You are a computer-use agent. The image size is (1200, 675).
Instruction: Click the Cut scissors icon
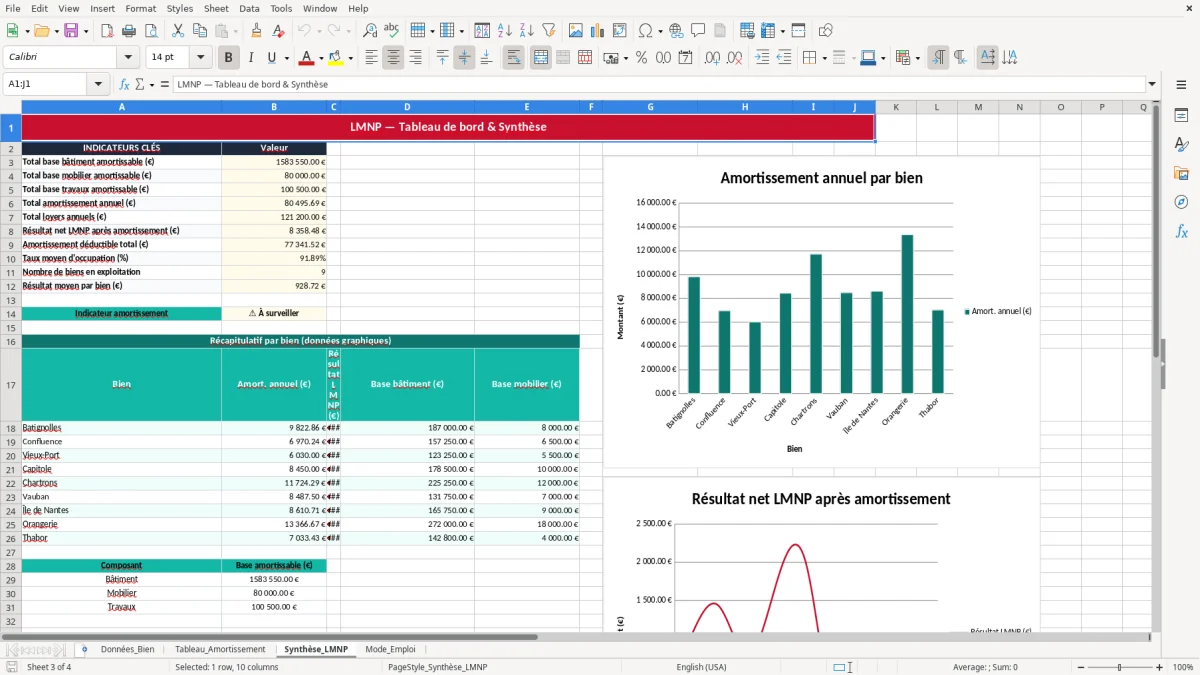[177, 31]
